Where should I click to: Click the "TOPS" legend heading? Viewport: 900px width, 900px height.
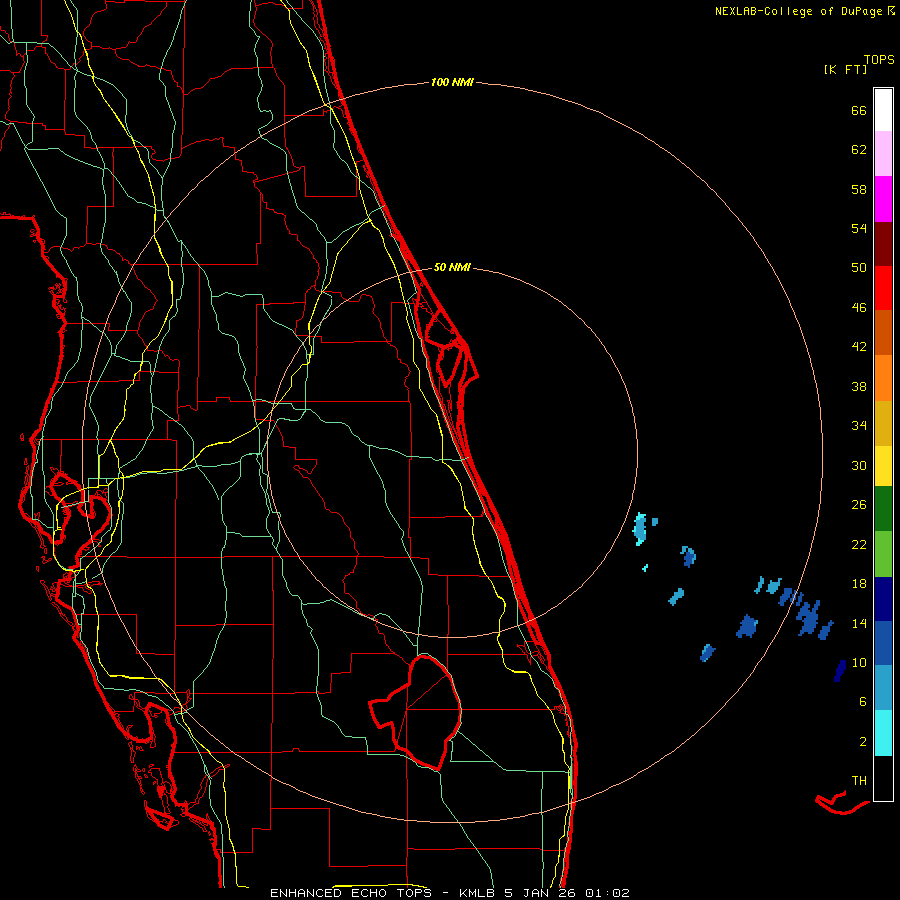coord(879,60)
